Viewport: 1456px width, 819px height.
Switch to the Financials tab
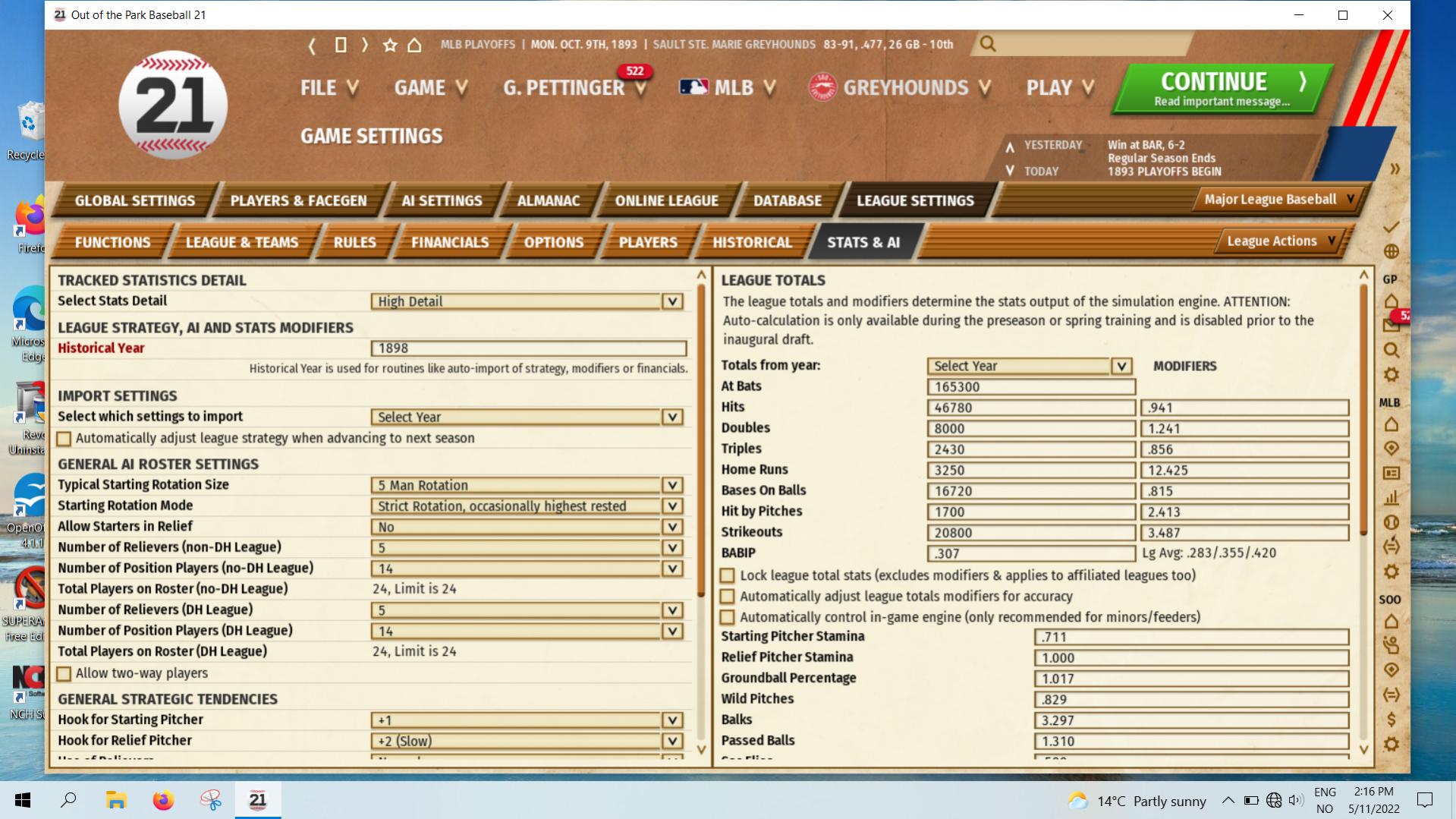pos(449,242)
